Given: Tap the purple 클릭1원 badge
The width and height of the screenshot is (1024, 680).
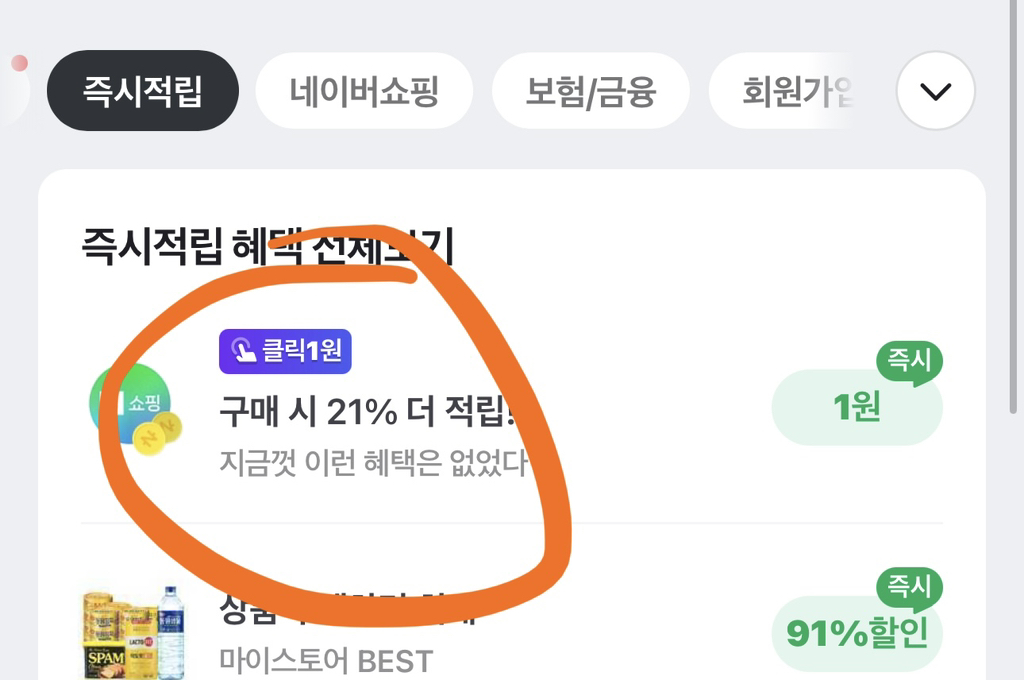Looking at the screenshot, I should tap(285, 351).
